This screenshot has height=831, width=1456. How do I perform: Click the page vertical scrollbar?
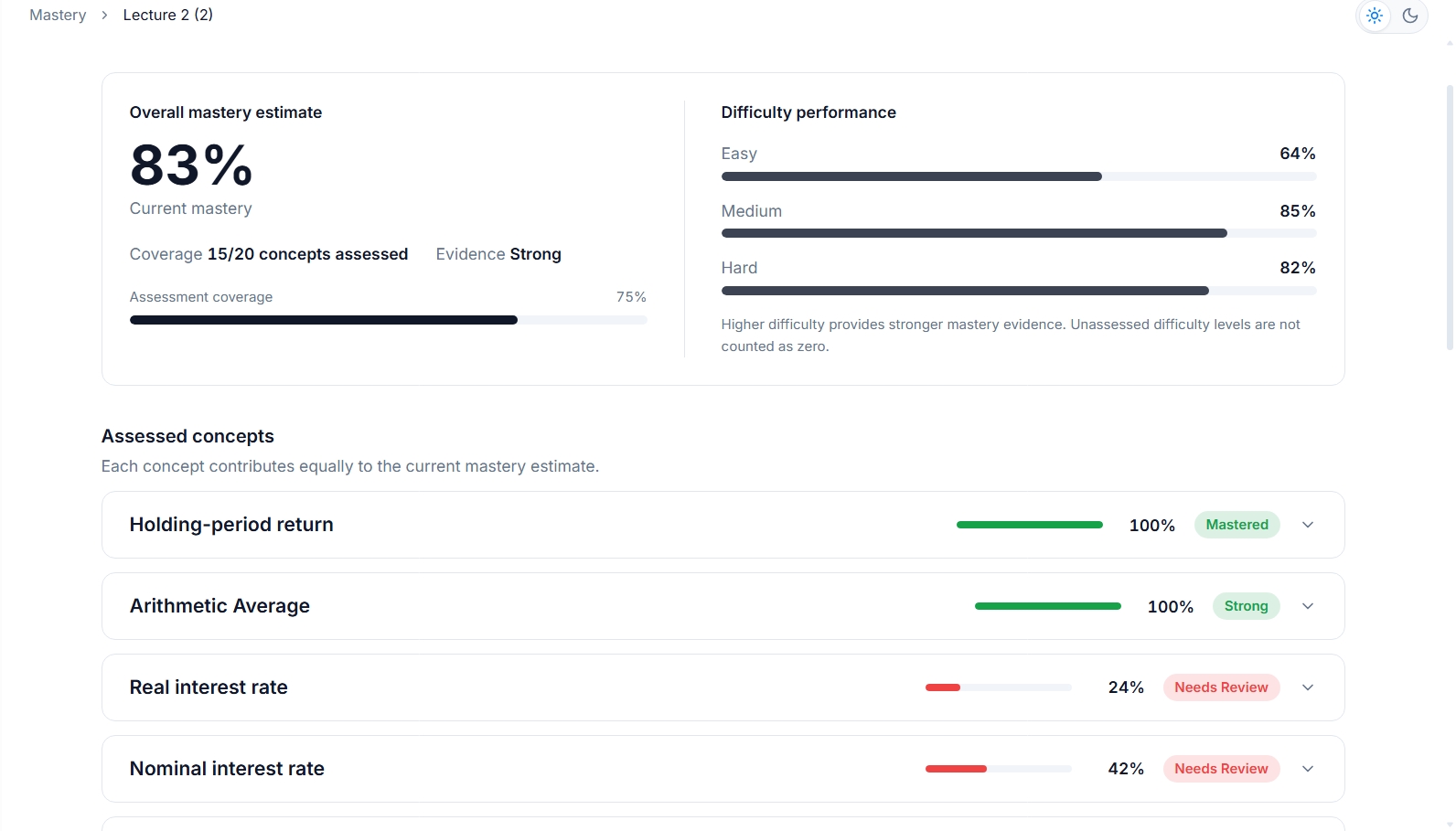click(x=1450, y=218)
